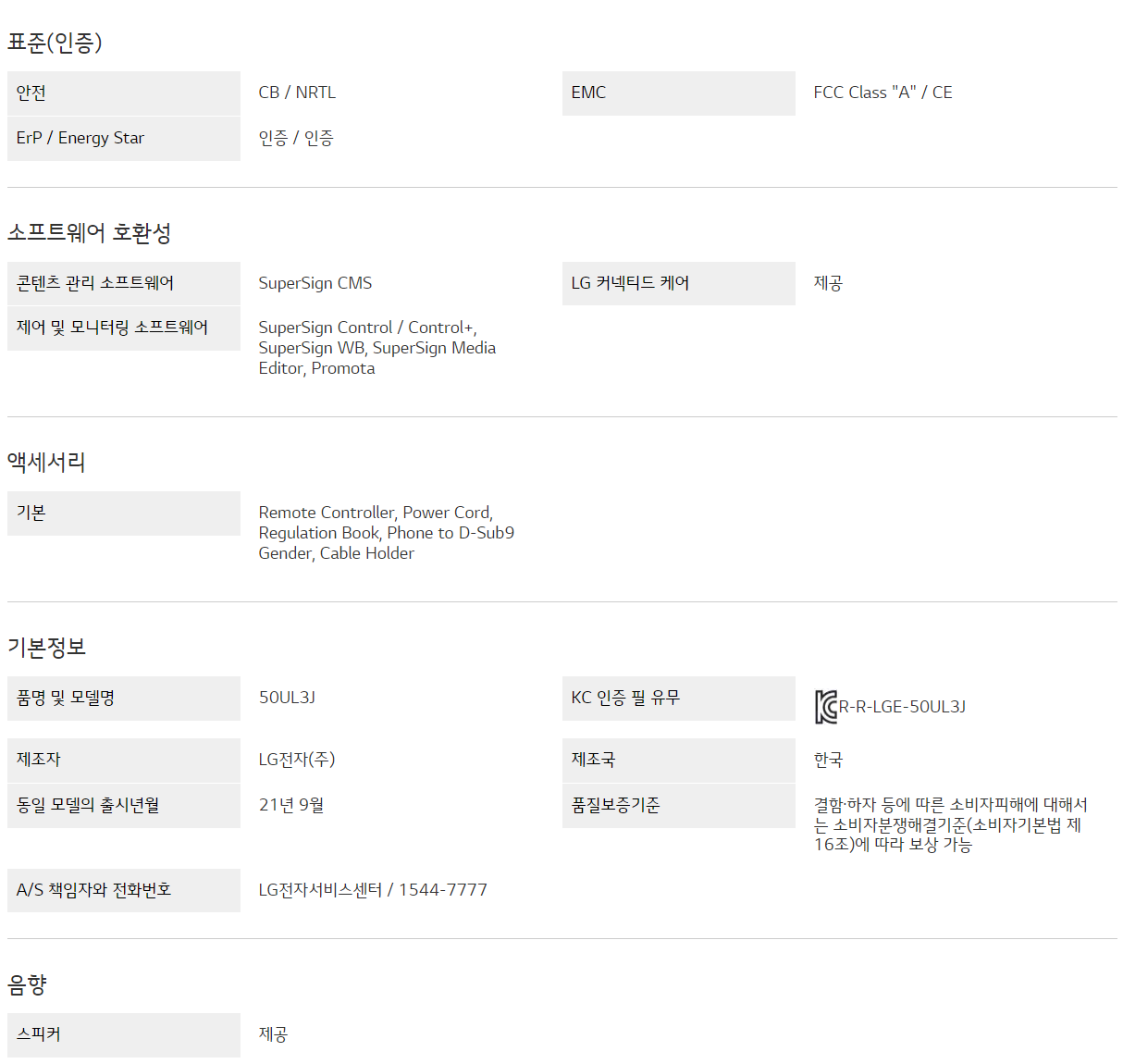This screenshot has height=1064, width=1123.
Task: Select the 소프트웨어 호환성 section heading
Action: [x=89, y=233]
